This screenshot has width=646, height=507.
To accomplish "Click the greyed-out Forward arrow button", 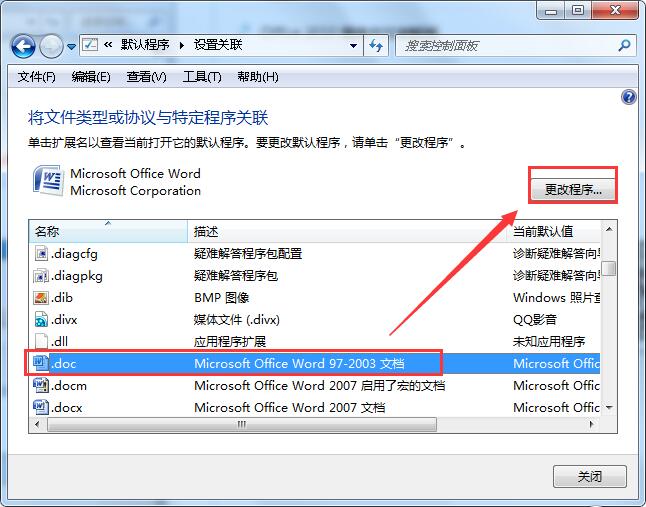I will [51, 46].
